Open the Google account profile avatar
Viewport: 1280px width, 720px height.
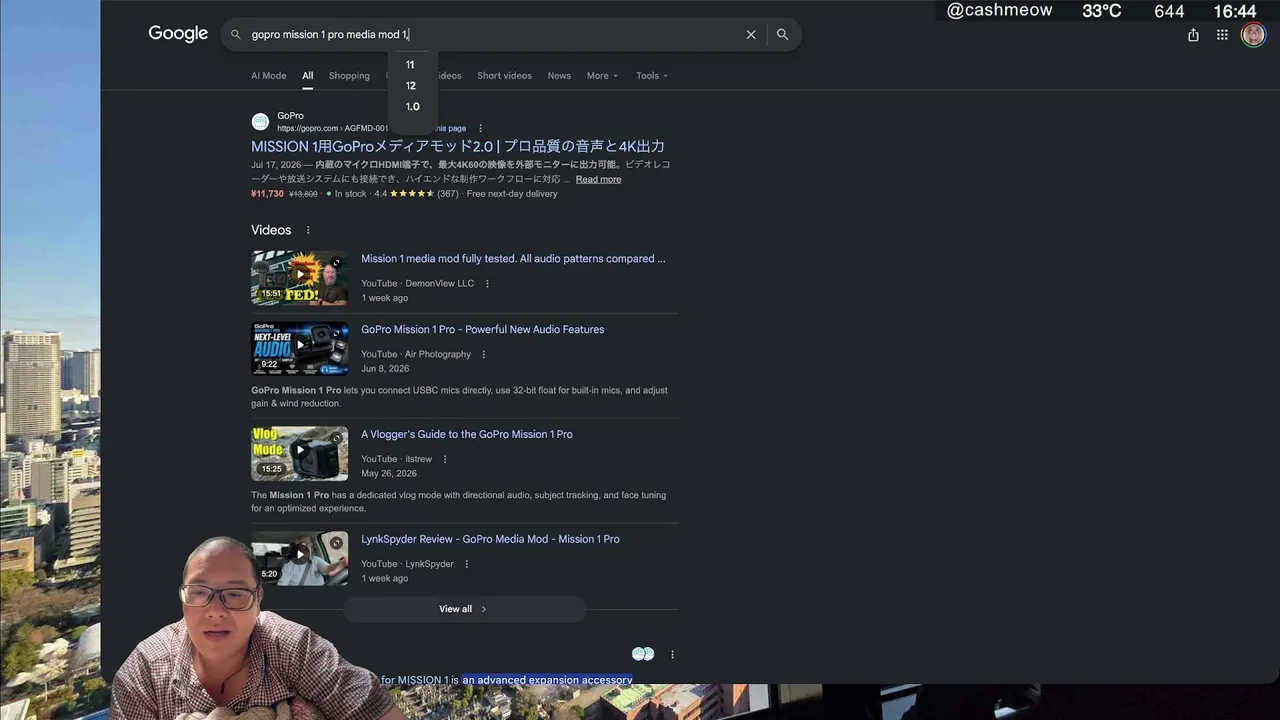pyautogui.click(x=1253, y=35)
